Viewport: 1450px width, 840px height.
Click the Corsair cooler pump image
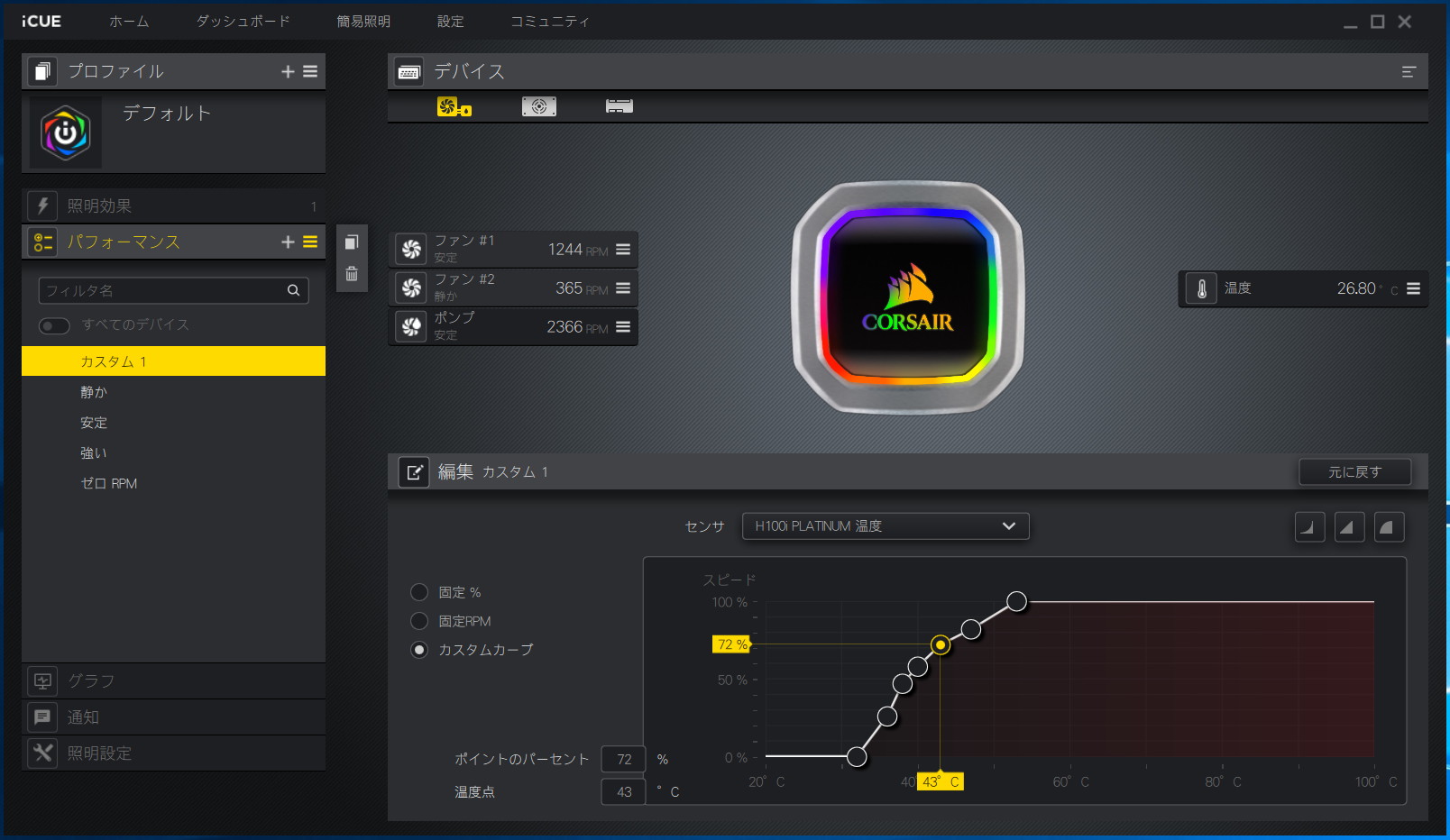point(908,298)
